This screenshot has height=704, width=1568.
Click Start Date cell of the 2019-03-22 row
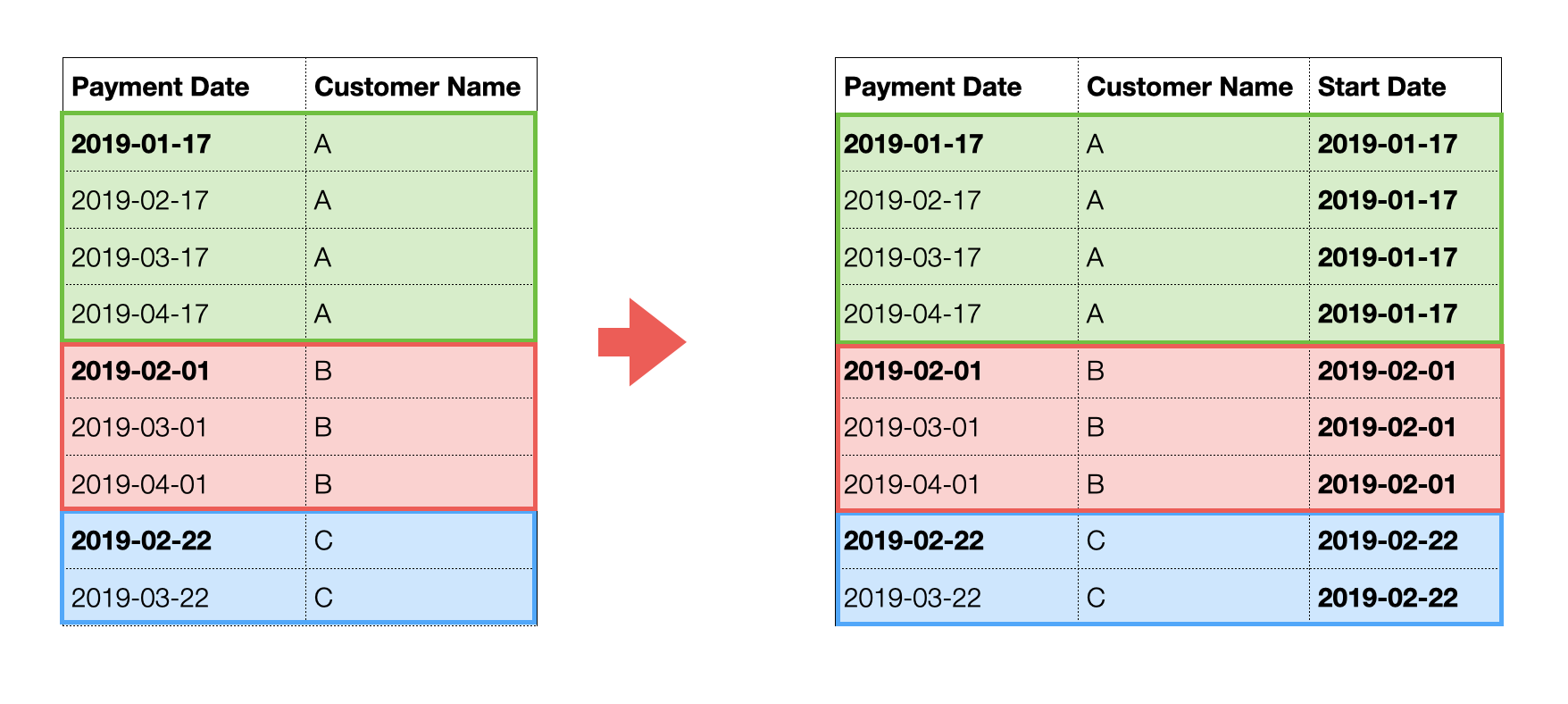click(x=1388, y=598)
